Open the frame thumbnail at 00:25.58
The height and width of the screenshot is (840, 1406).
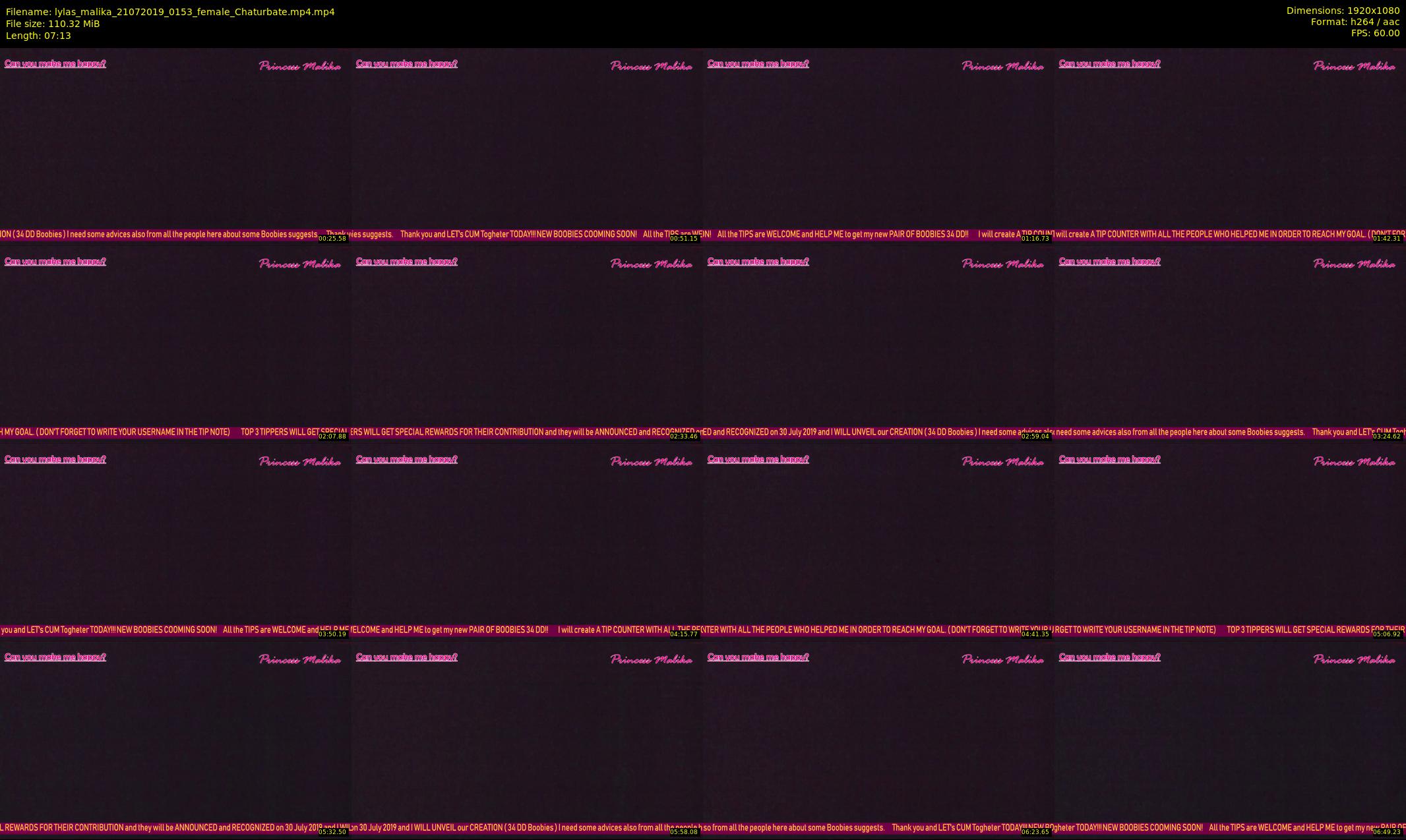point(175,146)
